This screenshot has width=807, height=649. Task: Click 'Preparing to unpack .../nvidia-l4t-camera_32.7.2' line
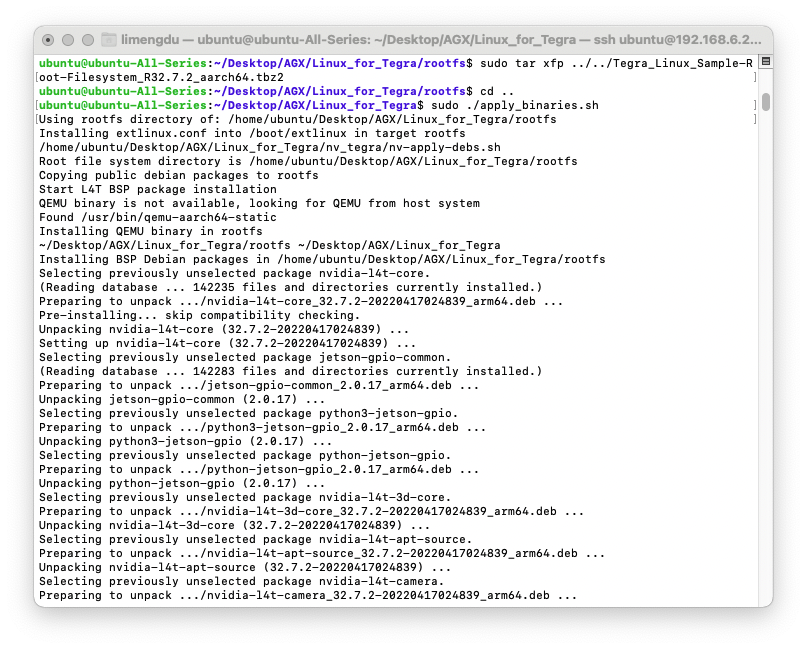point(308,595)
